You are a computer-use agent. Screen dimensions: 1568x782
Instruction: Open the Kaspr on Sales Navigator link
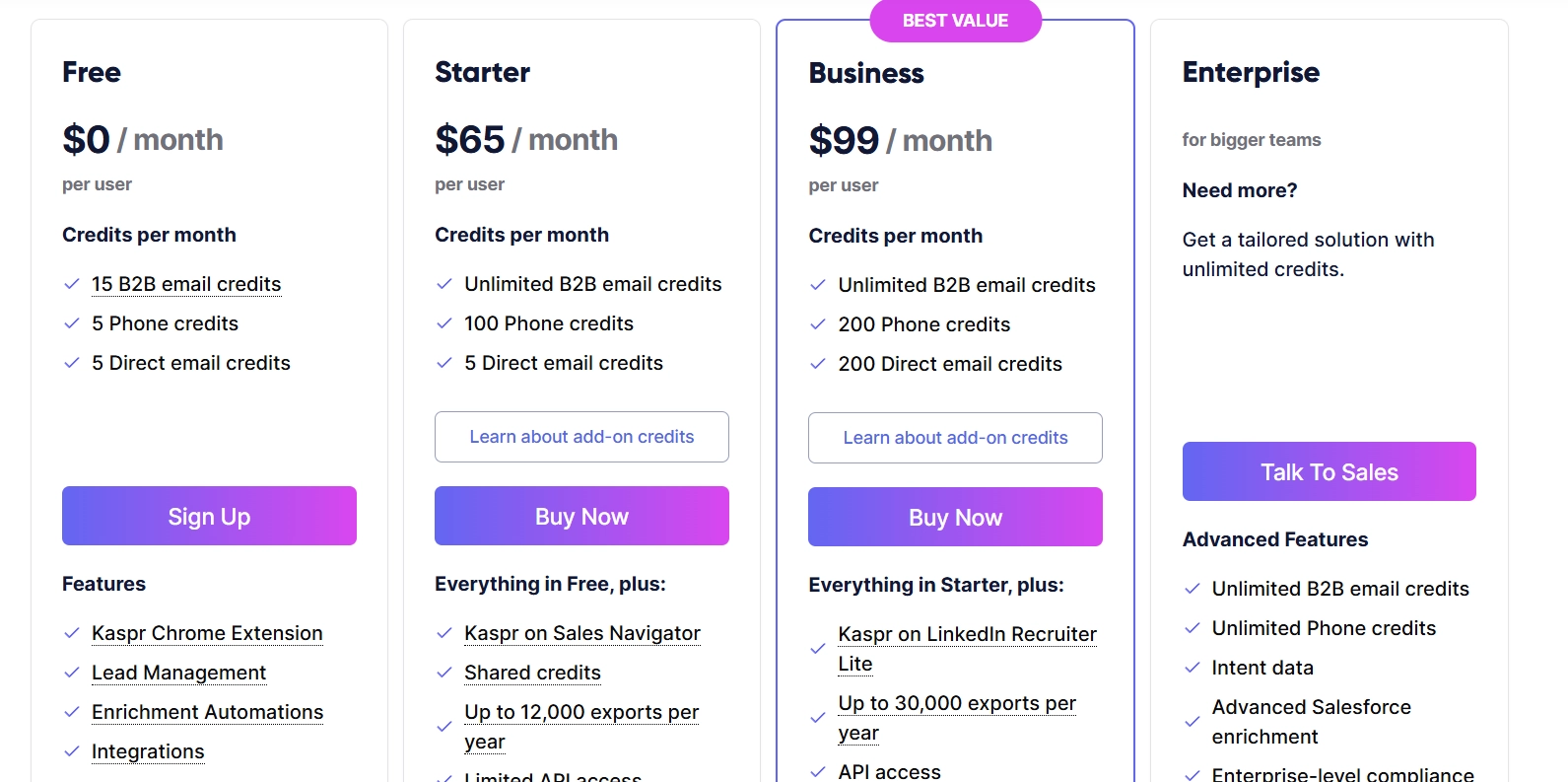tap(582, 633)
